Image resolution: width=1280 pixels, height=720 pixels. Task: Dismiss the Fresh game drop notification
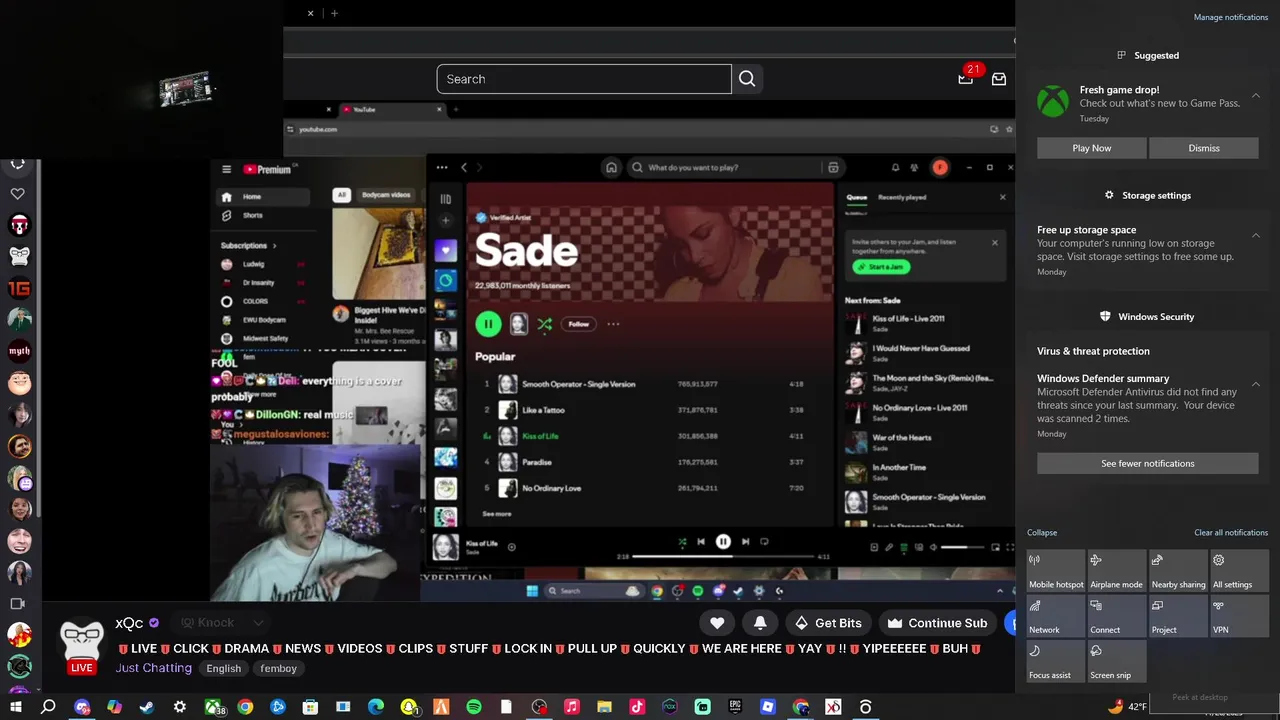(1204, 148)
